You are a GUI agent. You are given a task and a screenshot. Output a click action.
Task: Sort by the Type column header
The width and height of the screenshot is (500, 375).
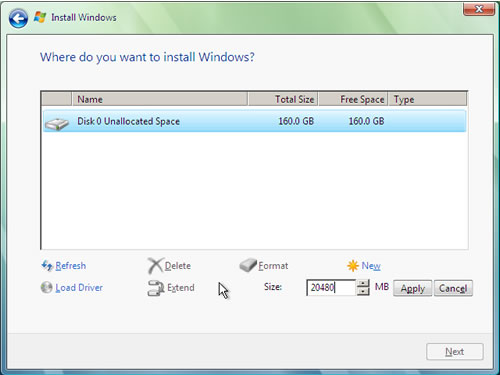[x=427, y=99]
